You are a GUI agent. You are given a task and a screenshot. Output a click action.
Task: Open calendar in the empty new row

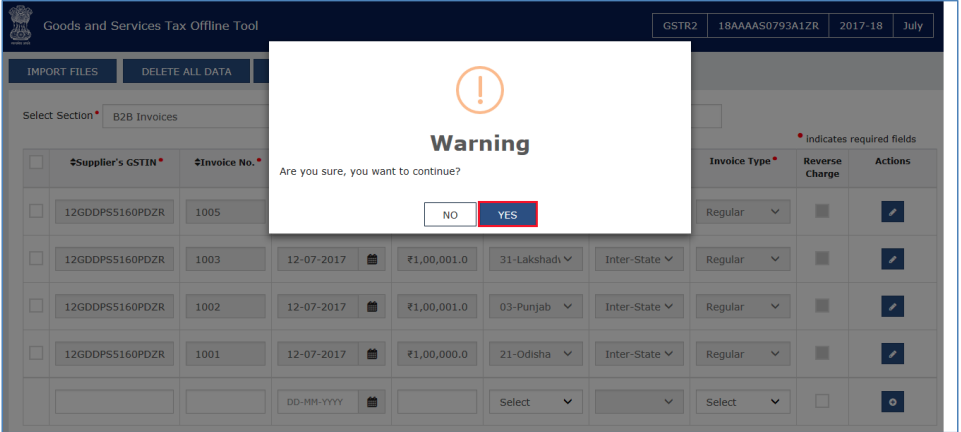(x=372, y=402)
